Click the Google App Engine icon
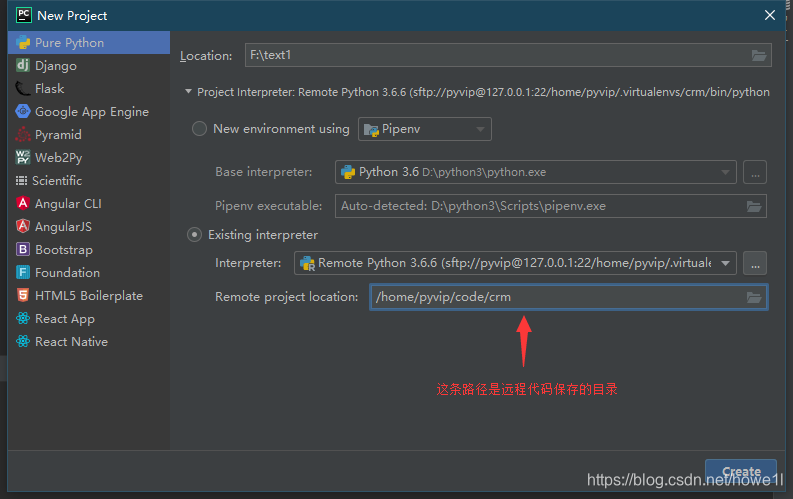The image size is (793, 499). (23, 111)
